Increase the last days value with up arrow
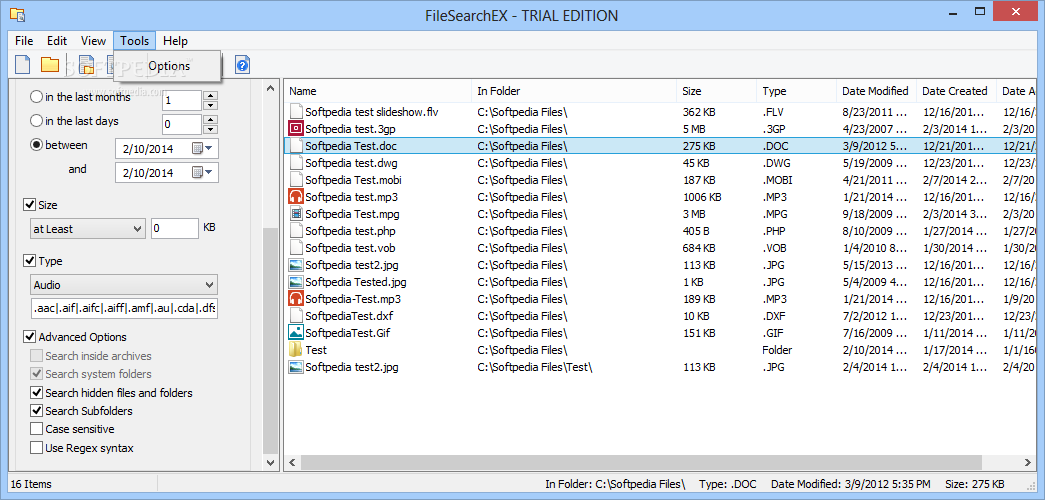1045x500 pixels. (x=211, y=119)
